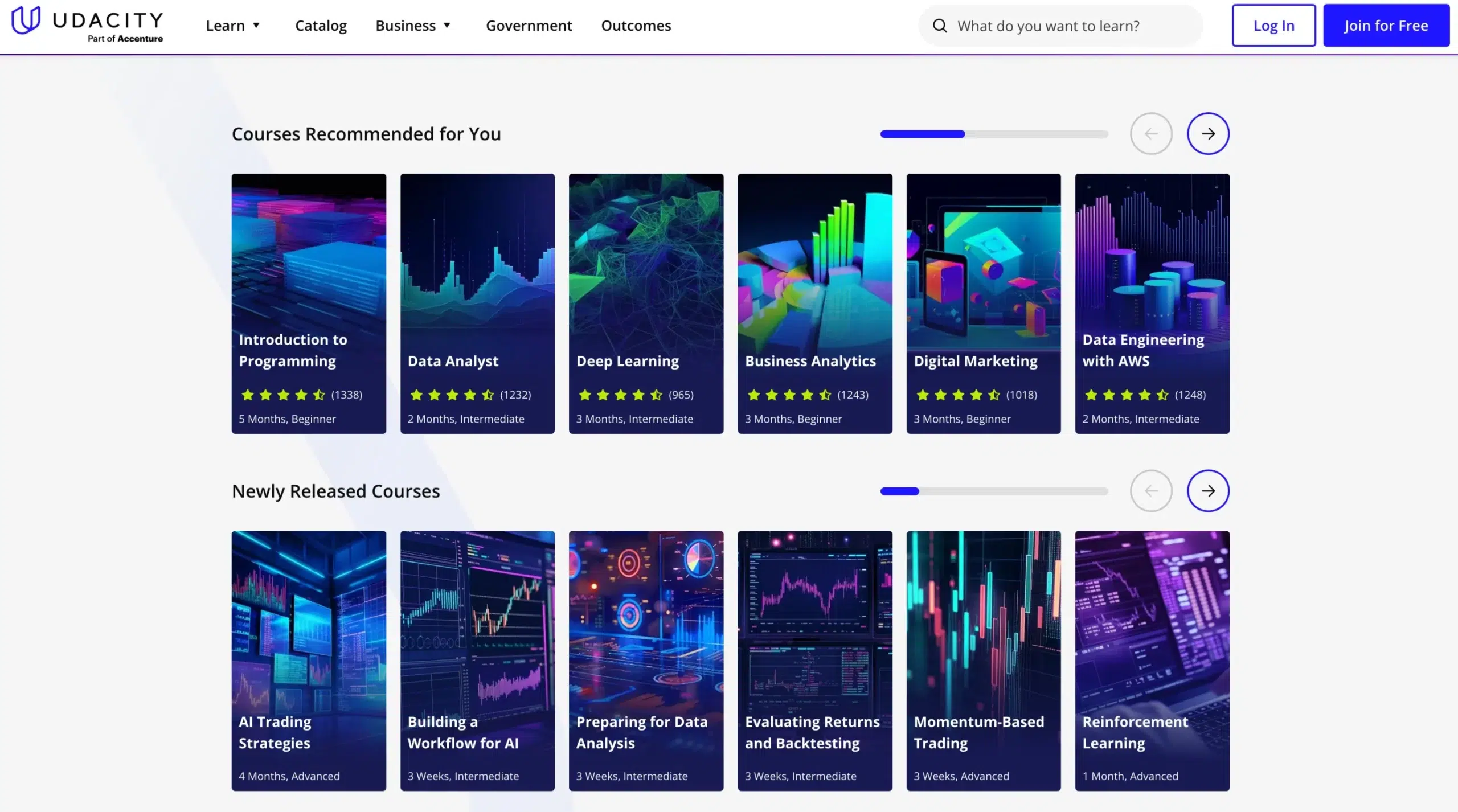Expand the Business dropdown menu

tap(413, 26)
